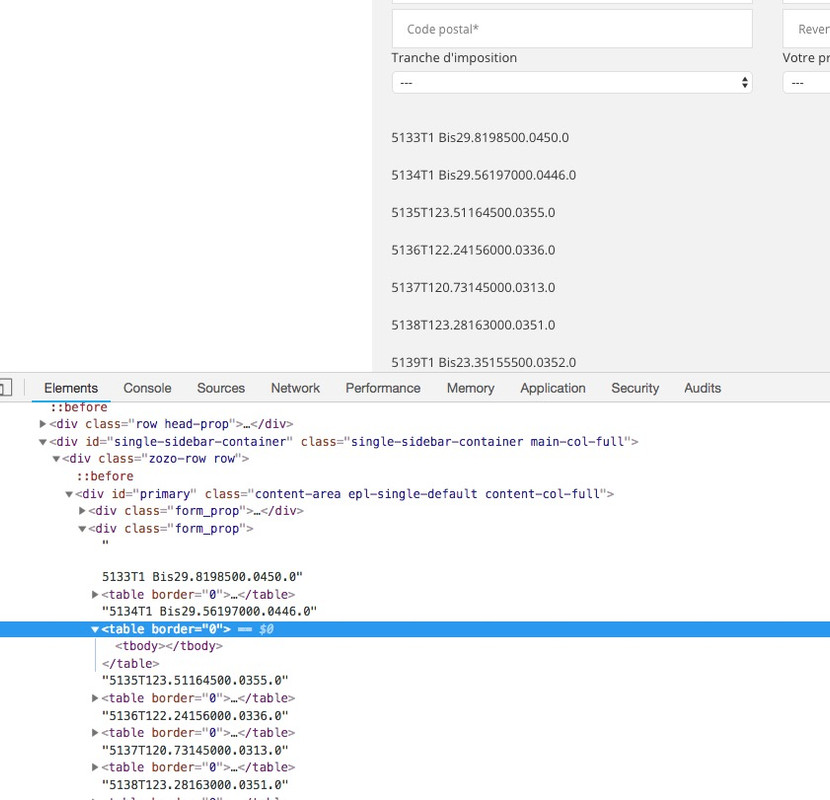The image size is (830, 800).
Task: Collapse the selected table border="0" node
Action: point(95,629)
